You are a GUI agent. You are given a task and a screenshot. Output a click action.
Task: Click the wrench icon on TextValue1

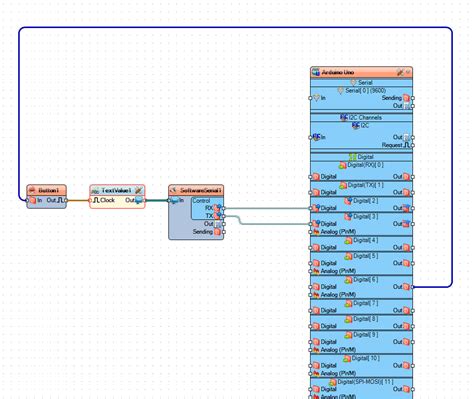point(139,190)
